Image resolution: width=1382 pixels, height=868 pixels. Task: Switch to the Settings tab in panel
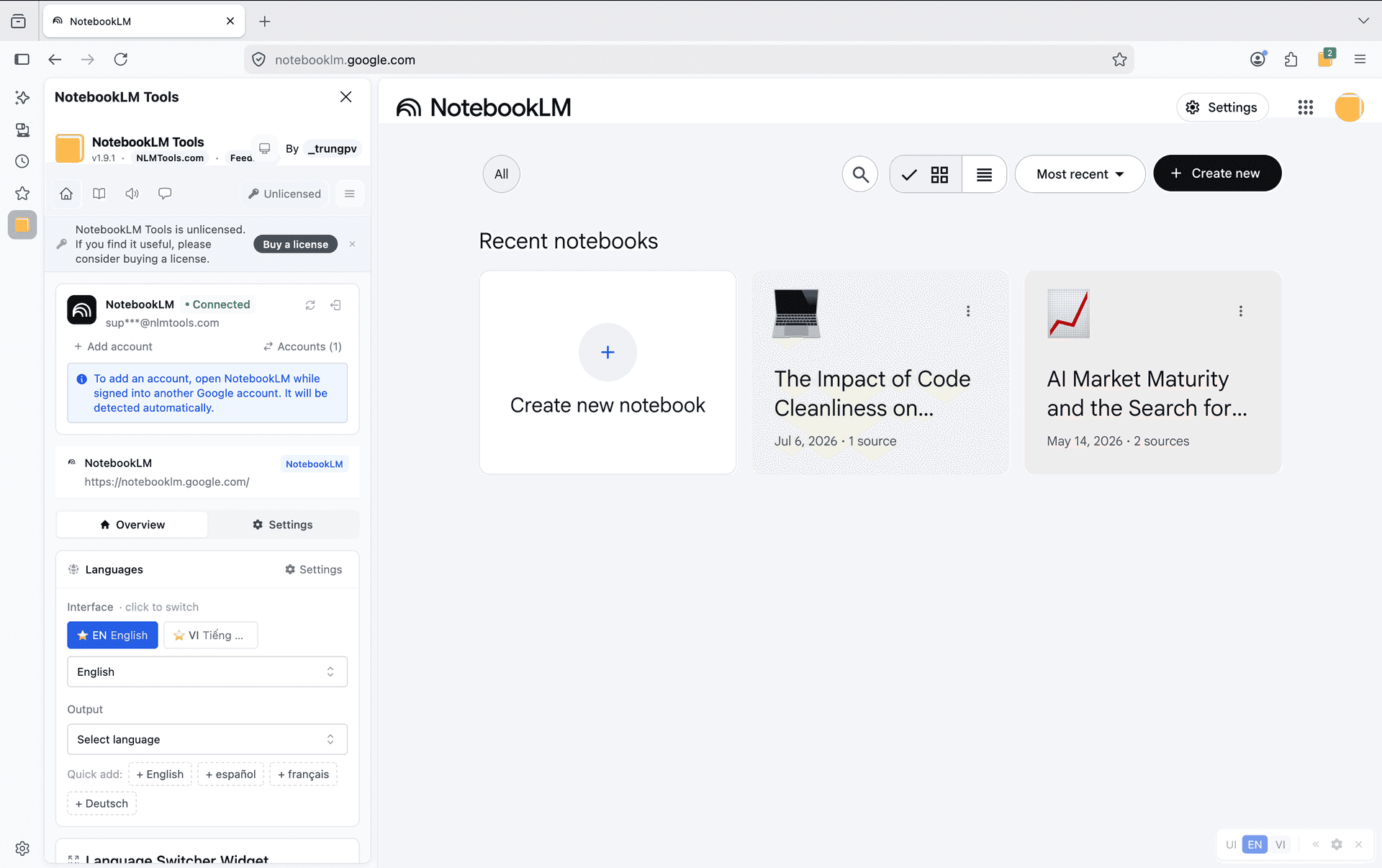(x=283, y=525)
